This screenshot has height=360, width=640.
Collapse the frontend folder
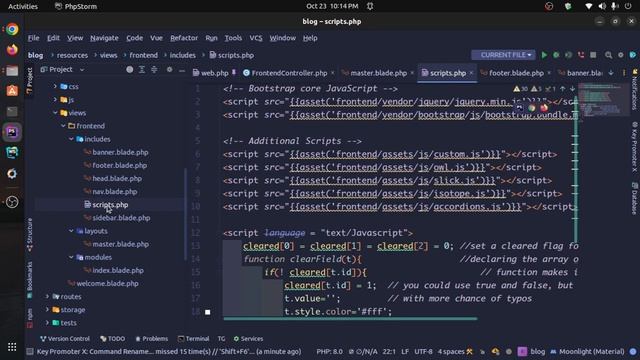63,126
